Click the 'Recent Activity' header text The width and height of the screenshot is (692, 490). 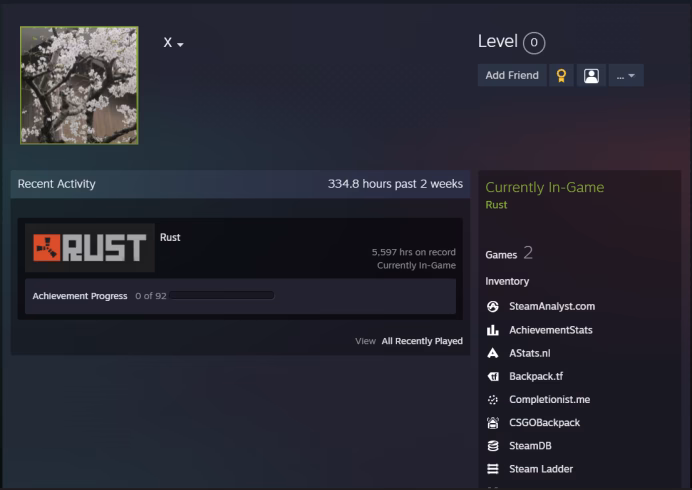click(56, 184)
